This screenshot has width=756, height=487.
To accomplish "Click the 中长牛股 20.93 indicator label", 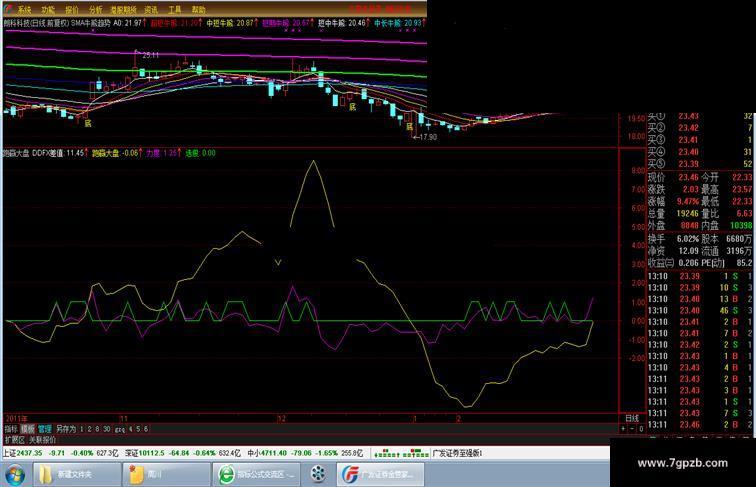I will (x=398, y=23).
